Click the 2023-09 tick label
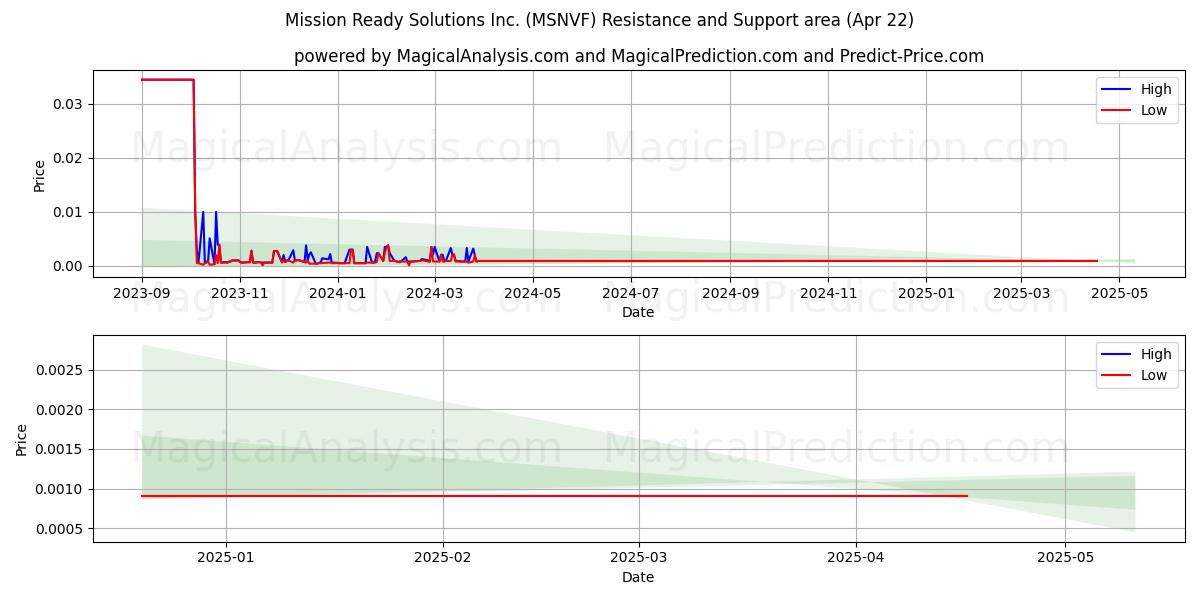This screenshot has width=1200, height=600. pyautogui.click(x=142, y=293)
